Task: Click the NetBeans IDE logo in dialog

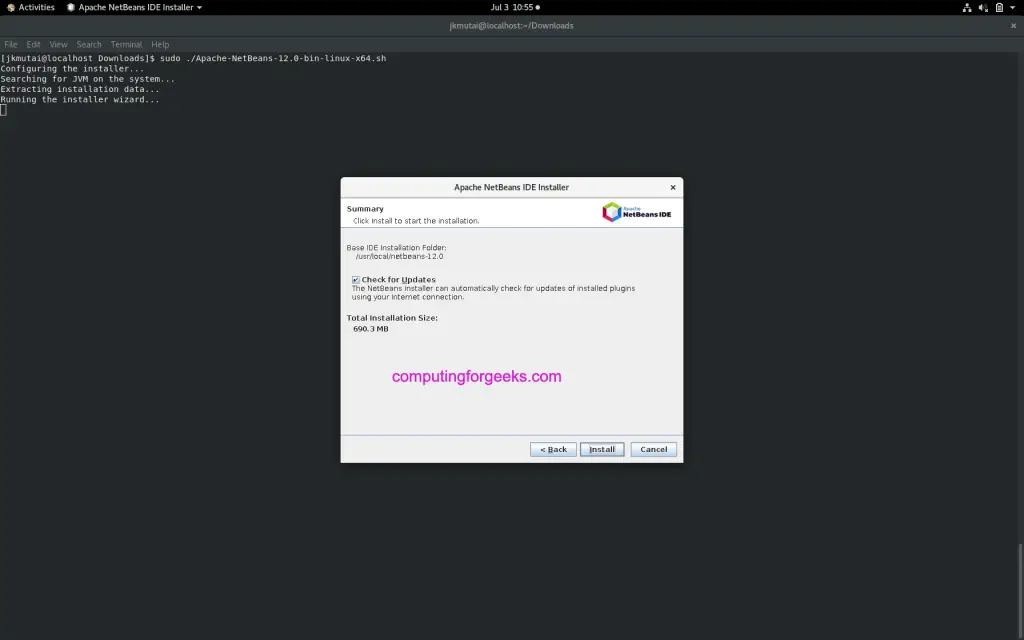Action: [x=636, y=212]
